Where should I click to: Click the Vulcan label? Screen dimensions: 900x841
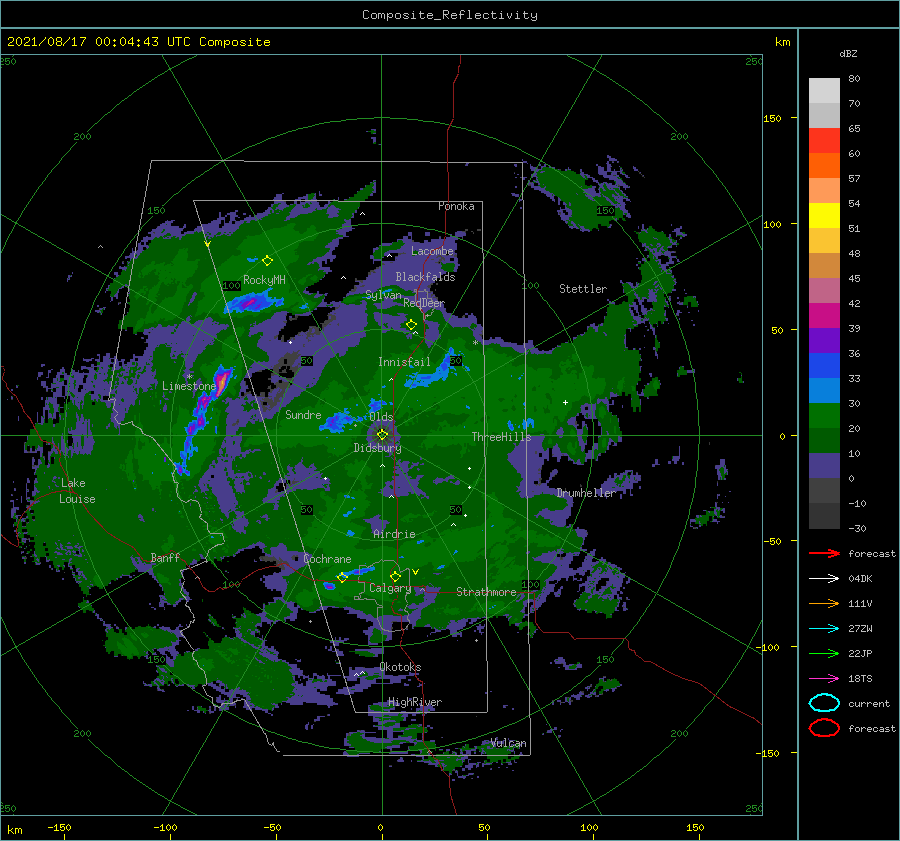click(x=508, y=743)
